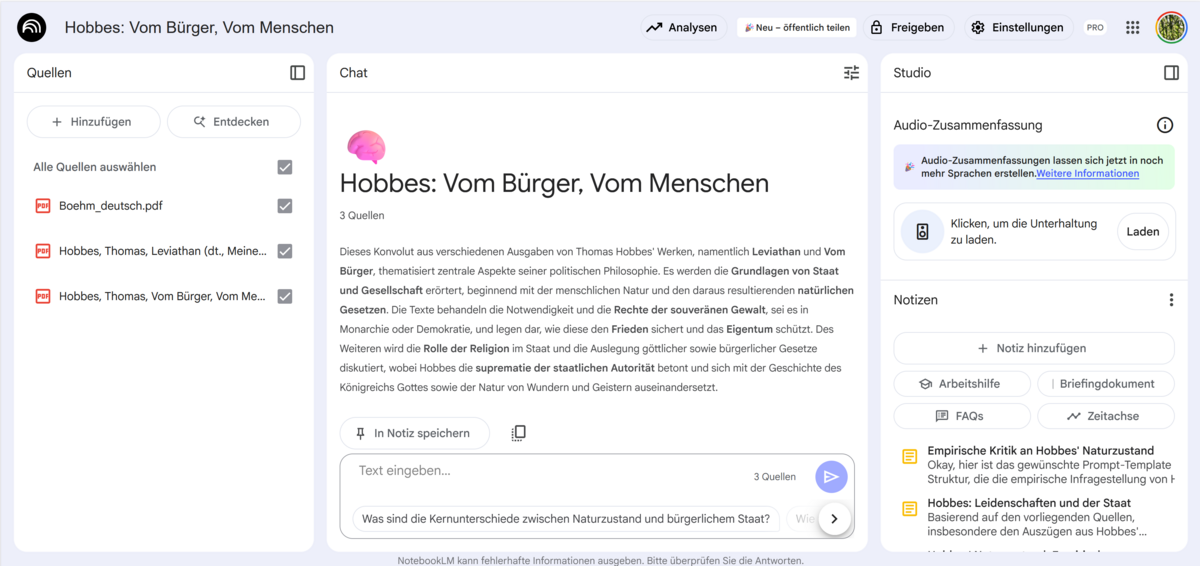This screenshot has height=566, width=1200.
Task: Open the Google apps grid
Action: pos(1132,28)
